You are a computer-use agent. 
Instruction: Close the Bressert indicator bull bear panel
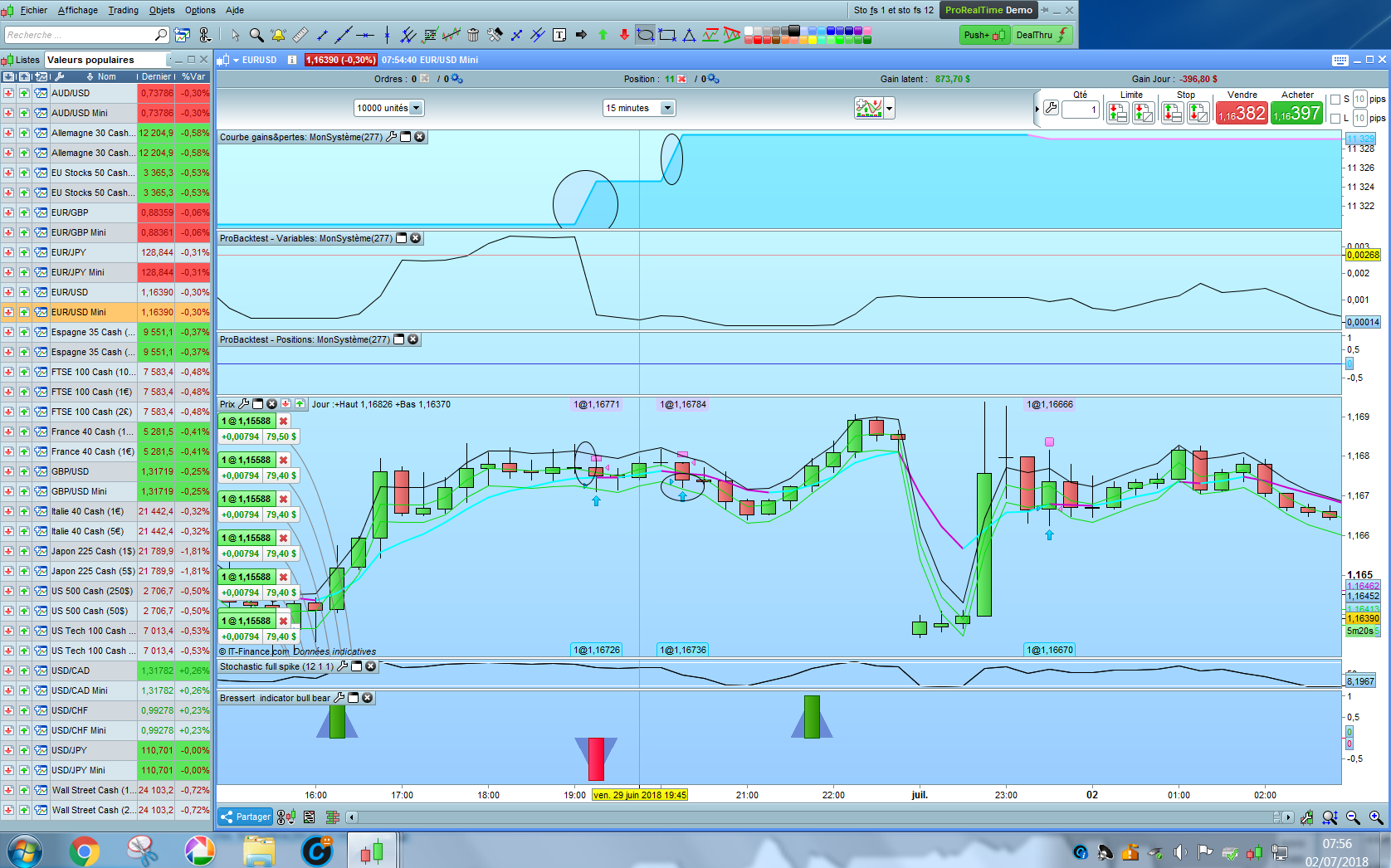(368, 698)
